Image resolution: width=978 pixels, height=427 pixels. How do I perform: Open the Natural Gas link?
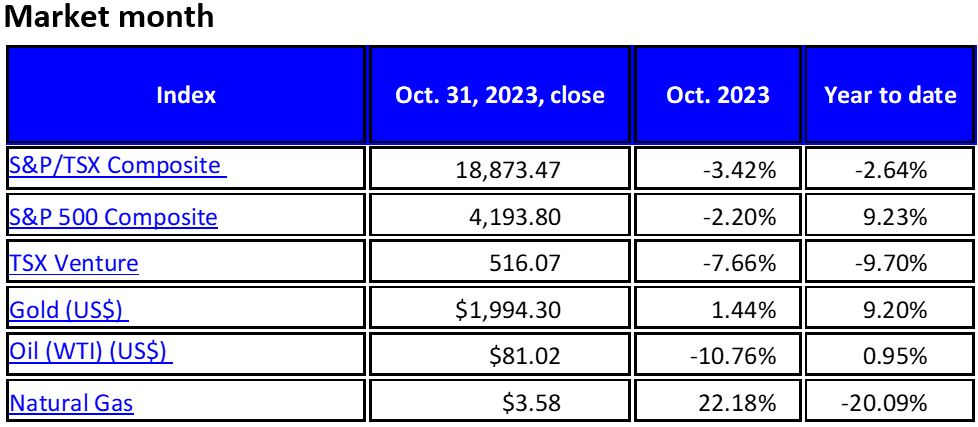pyautogui.click(x=71, y=403)
